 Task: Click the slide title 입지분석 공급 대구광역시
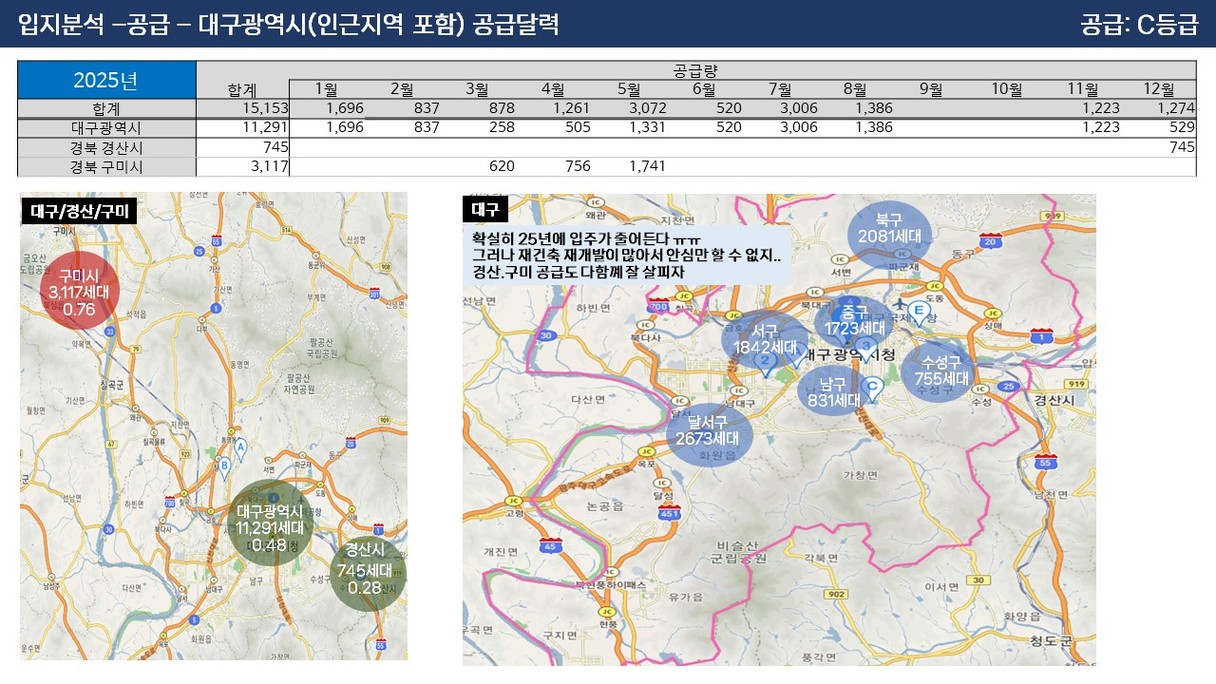[289, 25]
